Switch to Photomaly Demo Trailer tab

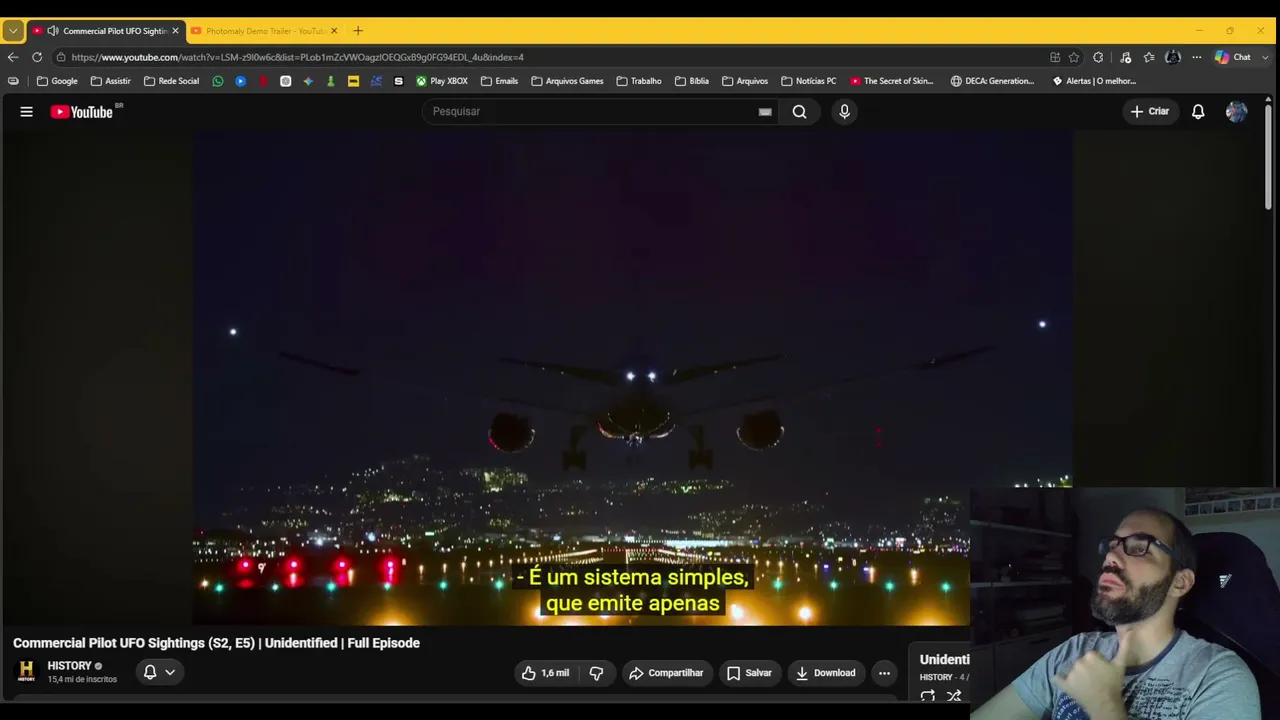point(264,31)
